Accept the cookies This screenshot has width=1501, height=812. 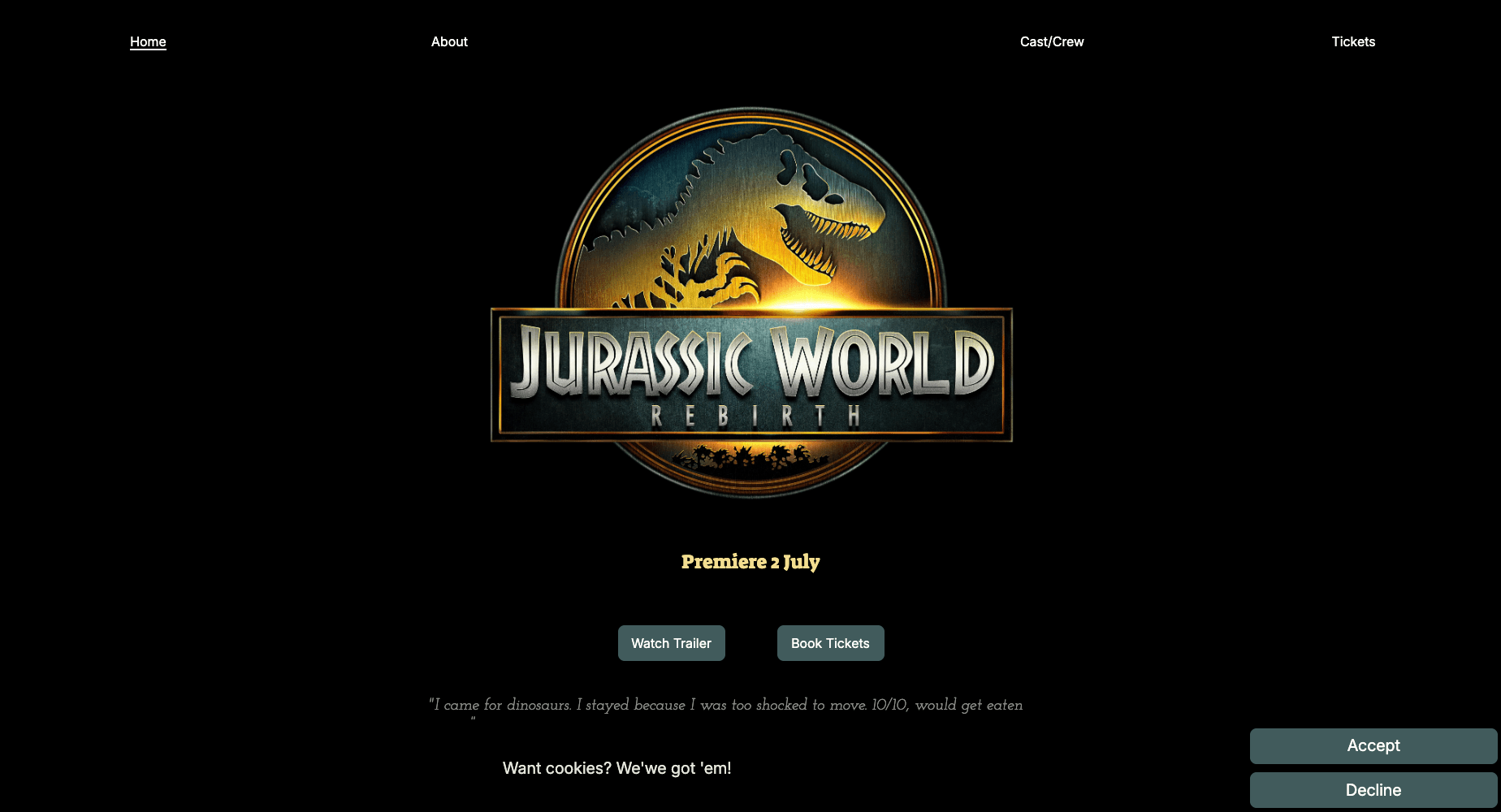1373,745
